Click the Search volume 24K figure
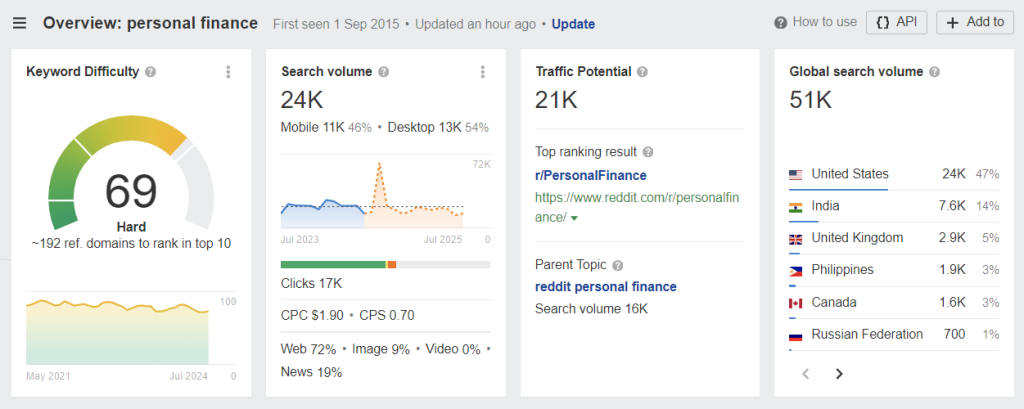The width and height of the screenshot is (1024, 409). pos(302,101)
